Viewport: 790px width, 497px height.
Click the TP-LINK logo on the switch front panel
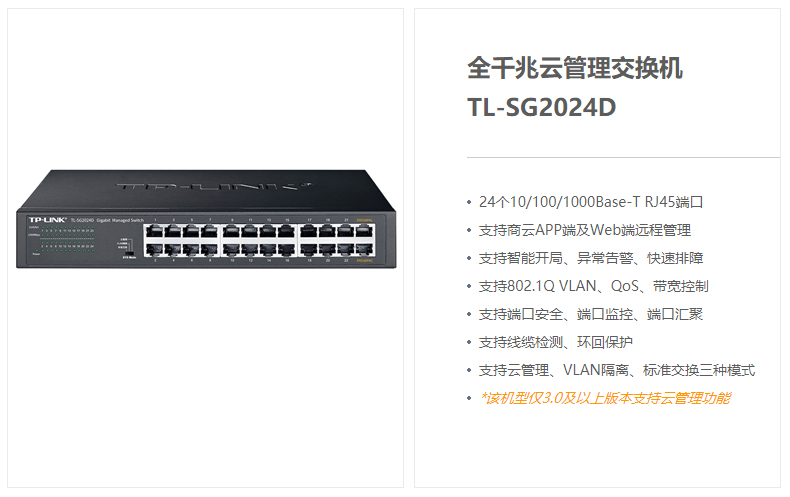click(x=47, y=220)
